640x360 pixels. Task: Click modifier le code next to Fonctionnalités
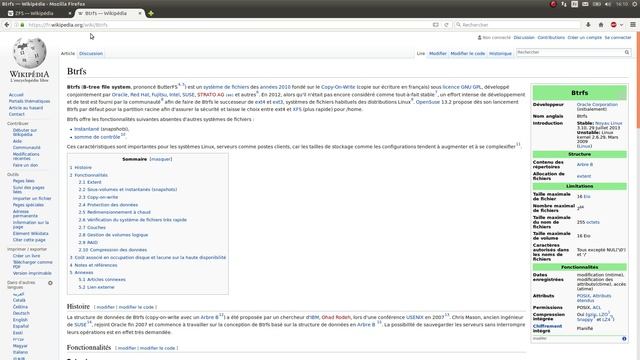click(x=158, y=348)
